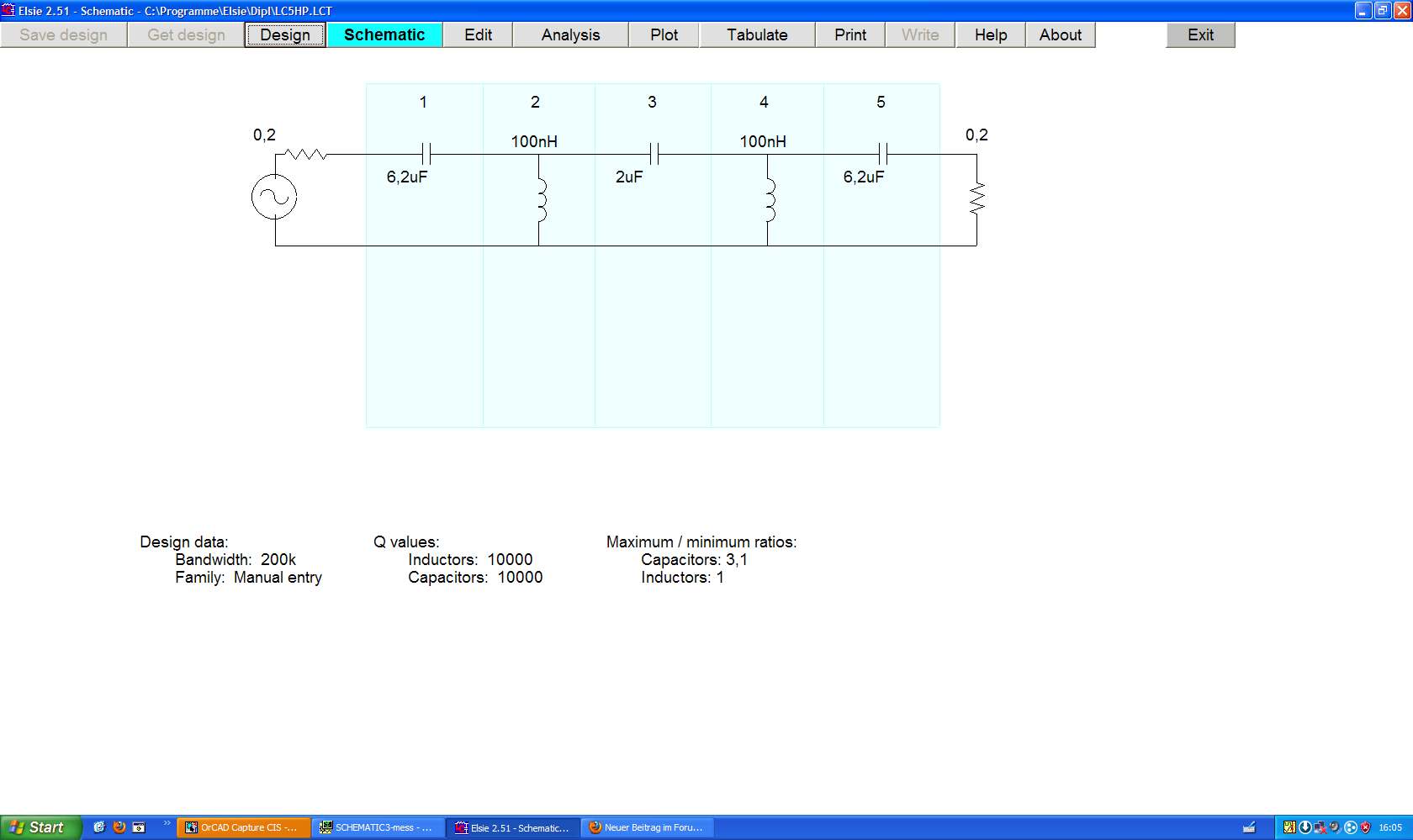Screen dimensions: 1413x840
Task: Click the Bandwidth: 200k text
Action: point(235,559)
